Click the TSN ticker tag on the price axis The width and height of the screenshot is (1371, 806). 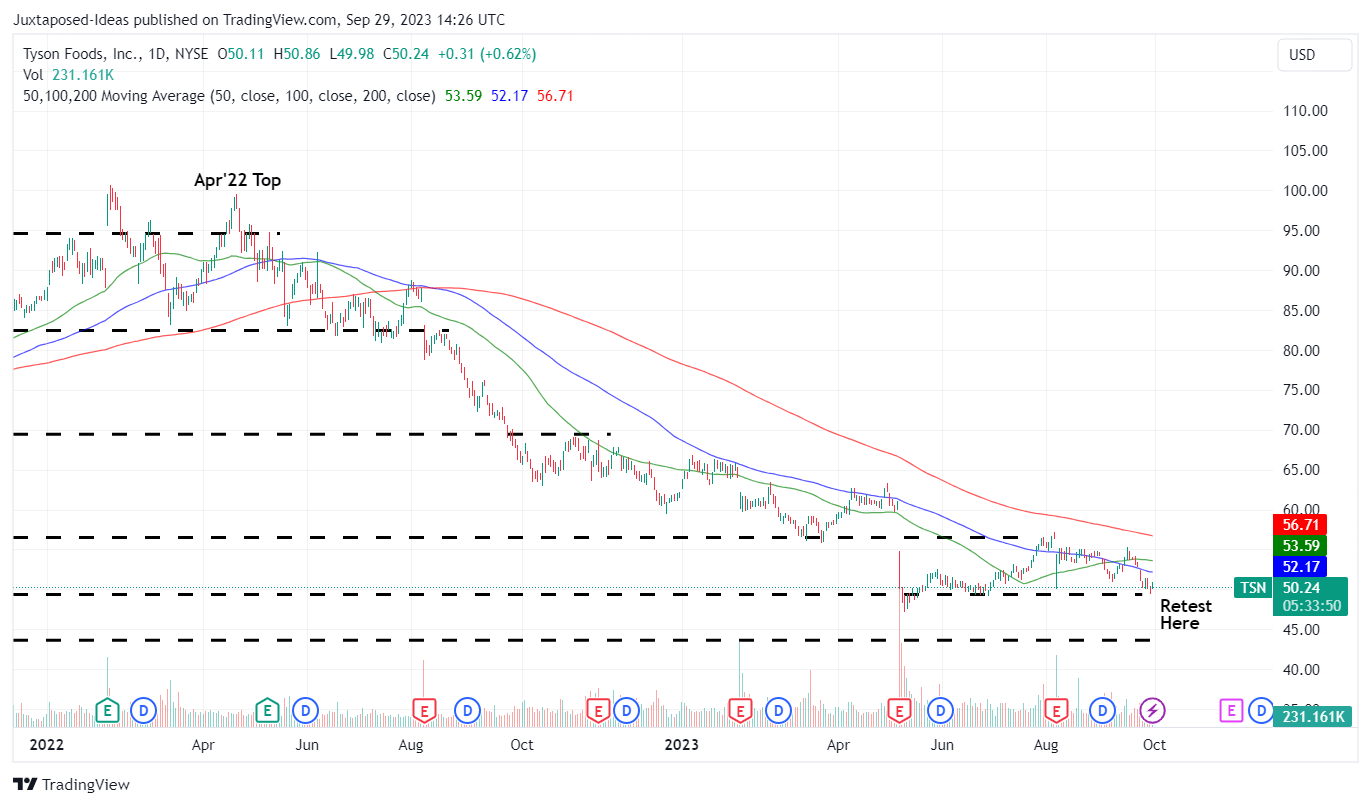click(x=1251, y=588)
